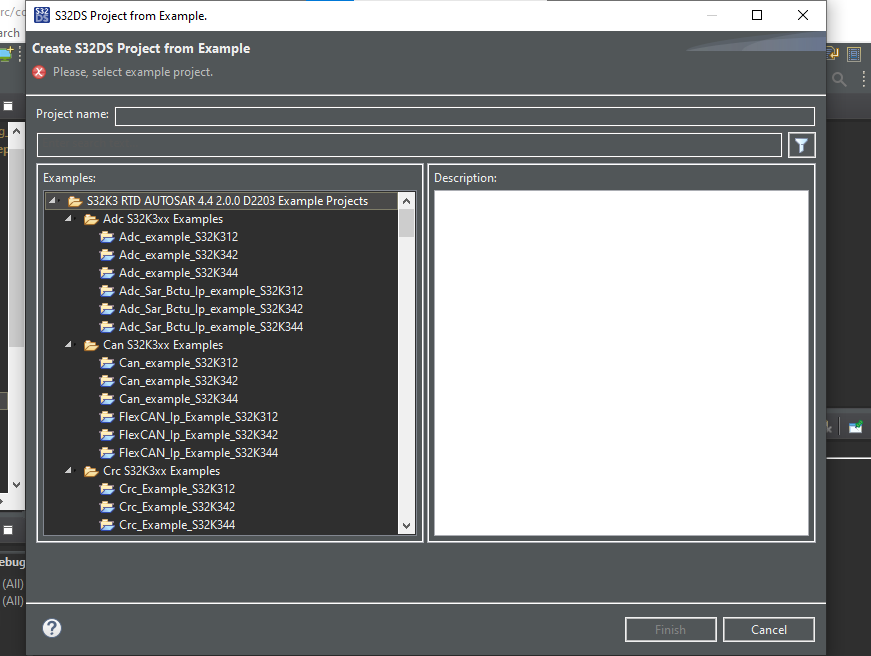Viewport: 871px width, 656px height.
Task: Click the Finish button
Action: [x=670, y=629]
